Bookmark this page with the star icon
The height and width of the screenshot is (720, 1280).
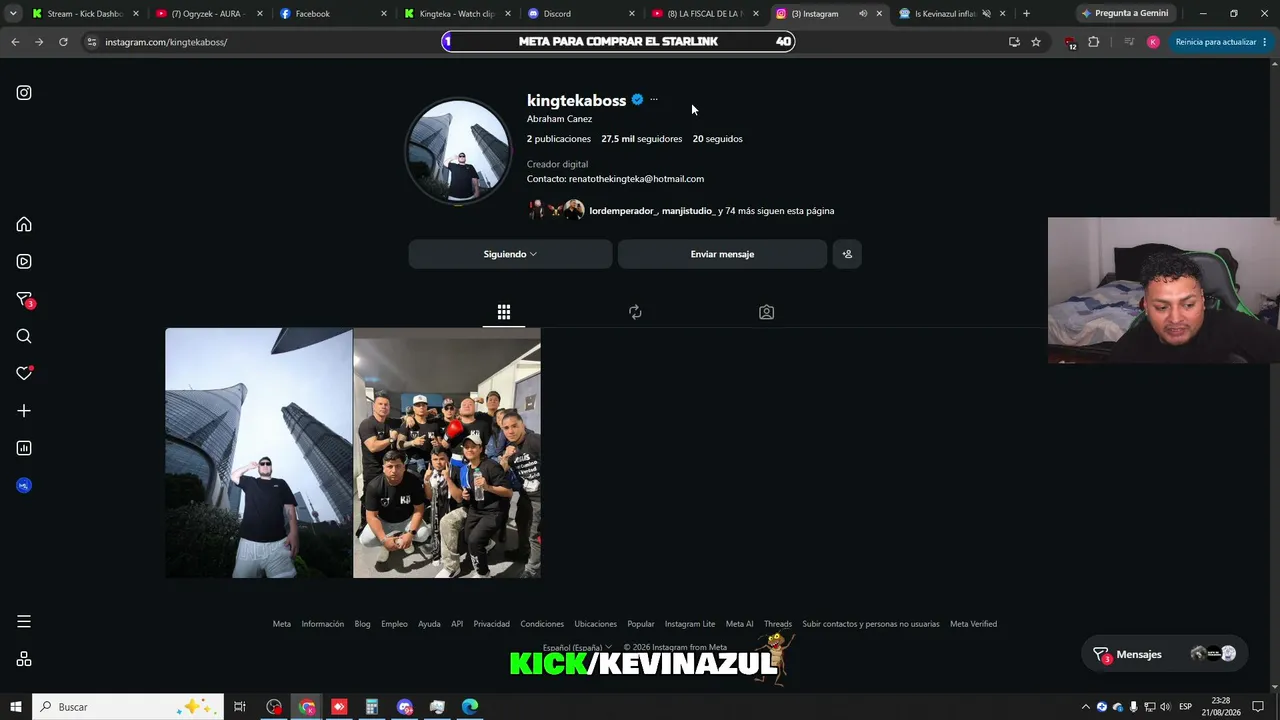1036,42
